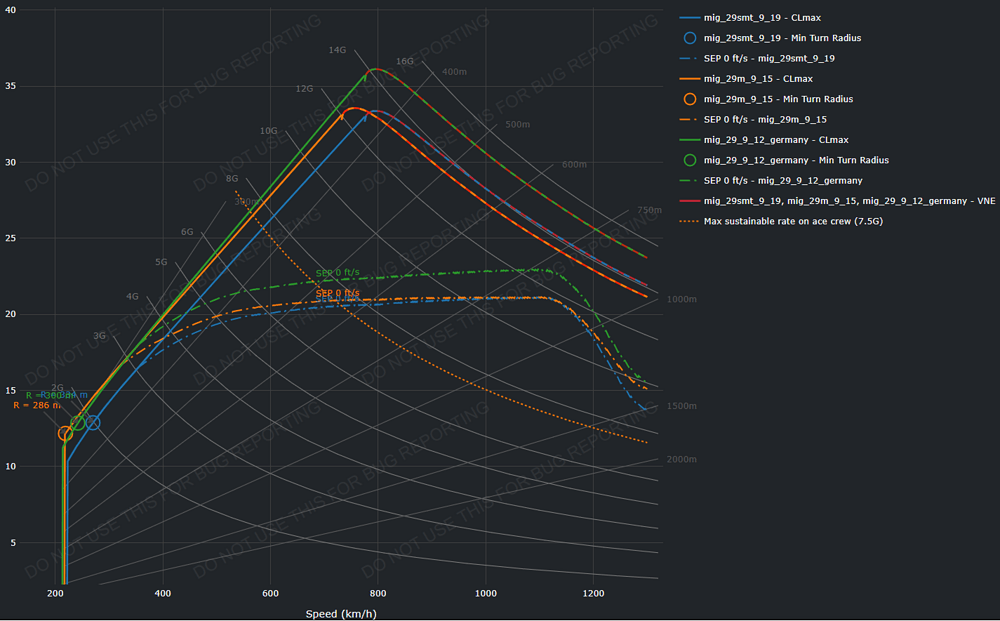
Task: Click the 1000m turn radius label
Action: pyautogui.click(x=681, y=300)
